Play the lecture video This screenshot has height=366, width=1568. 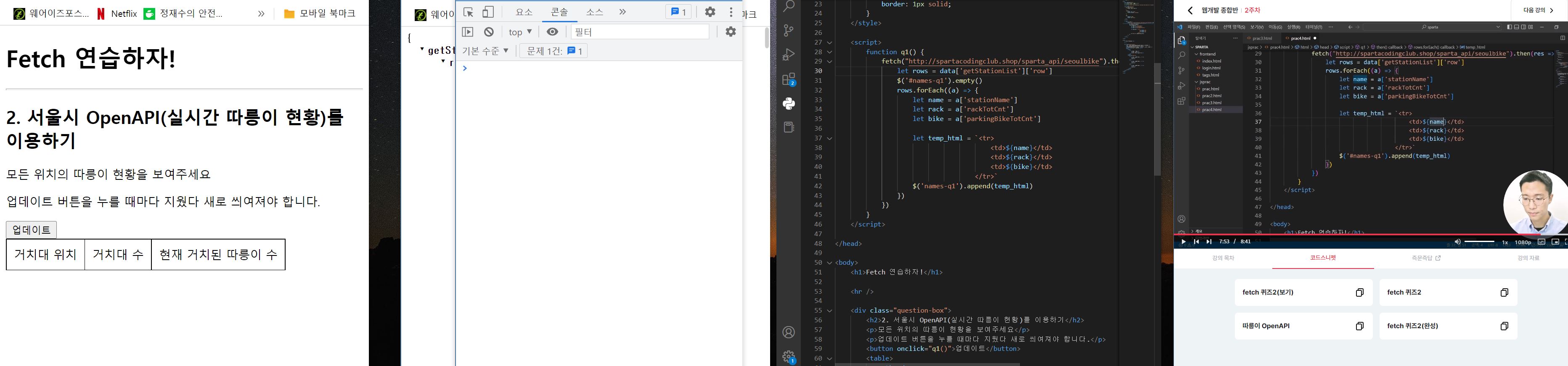point(1183,242)
